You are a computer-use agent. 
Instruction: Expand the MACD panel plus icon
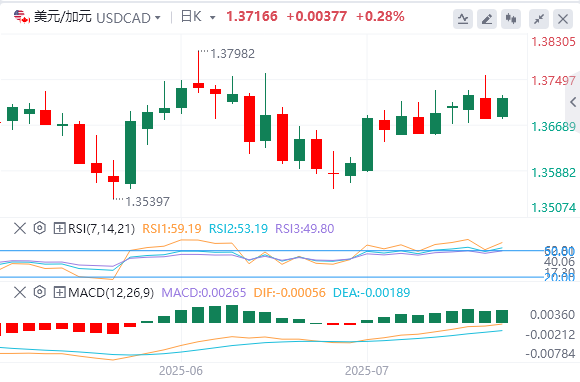coord(59,293)
